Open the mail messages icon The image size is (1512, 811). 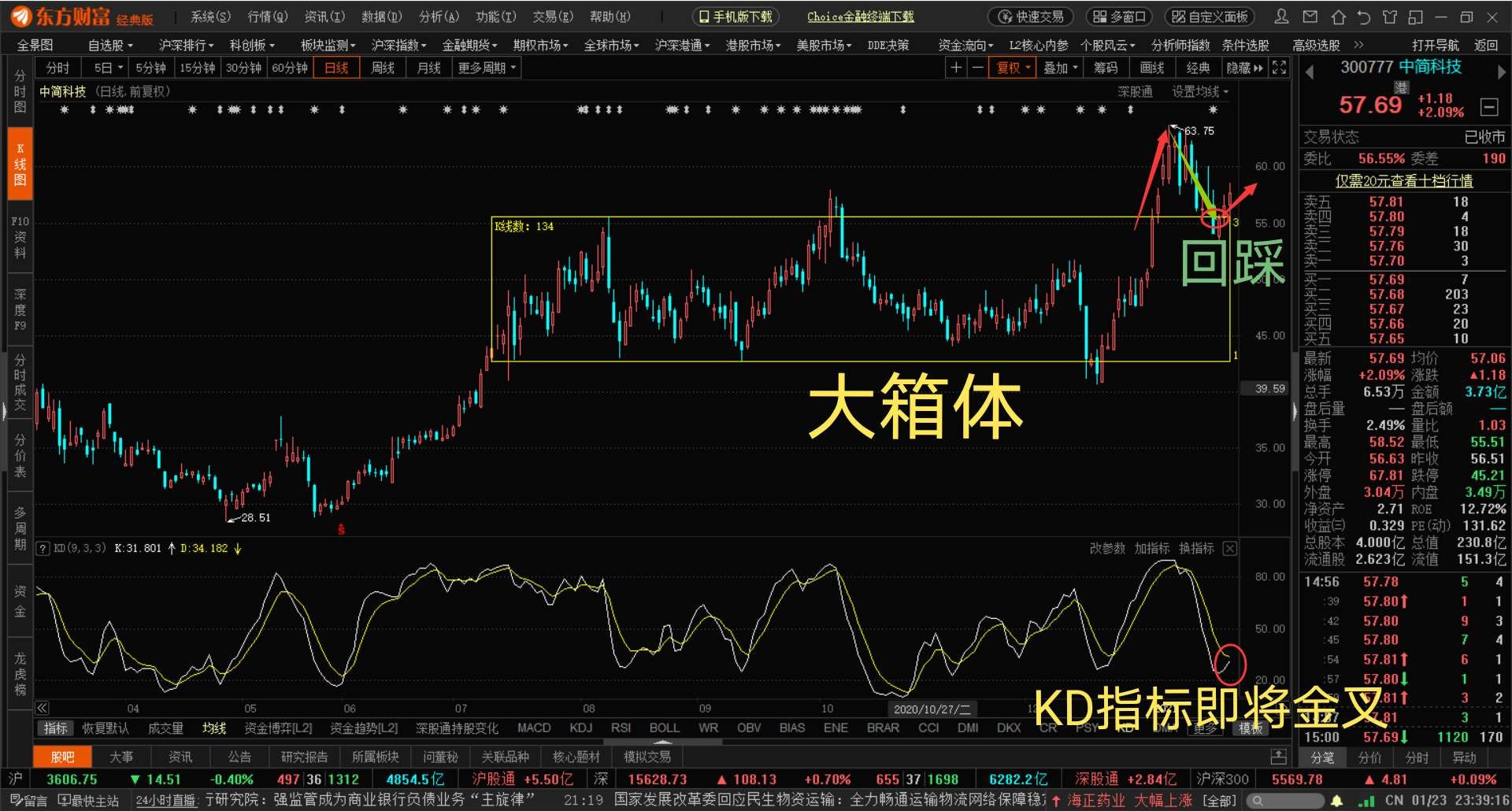pos(1310,17)
